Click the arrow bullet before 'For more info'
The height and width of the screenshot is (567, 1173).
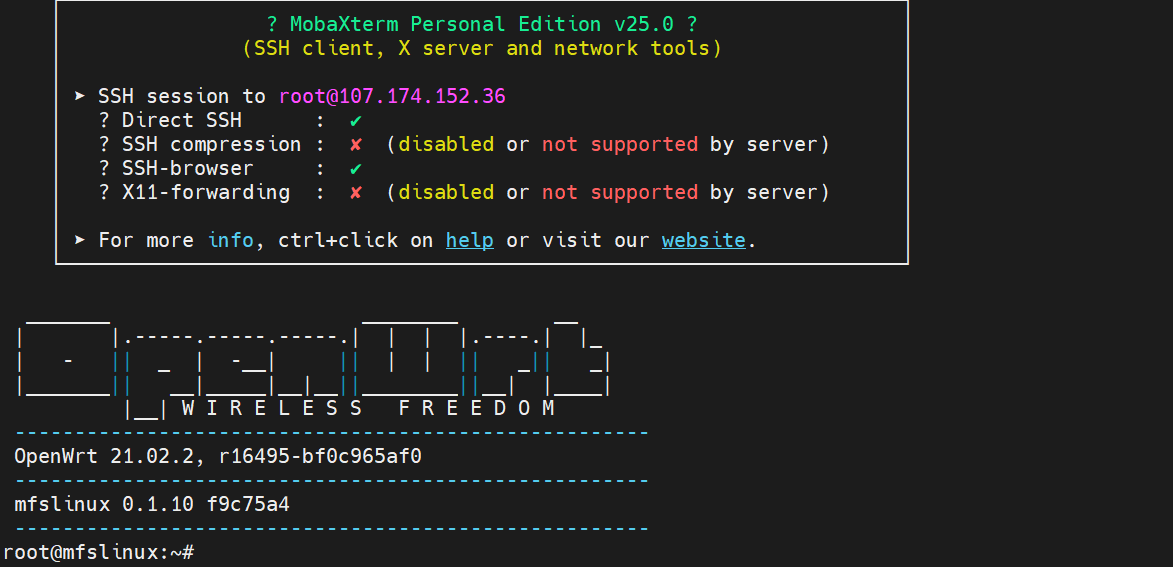[x=80, y=240]
